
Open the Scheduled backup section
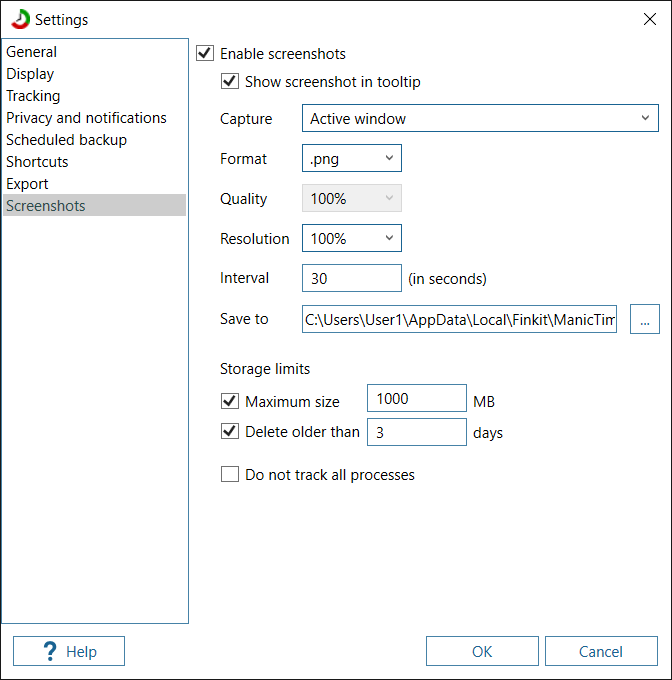pyautogui.click(x=66, y=140)
